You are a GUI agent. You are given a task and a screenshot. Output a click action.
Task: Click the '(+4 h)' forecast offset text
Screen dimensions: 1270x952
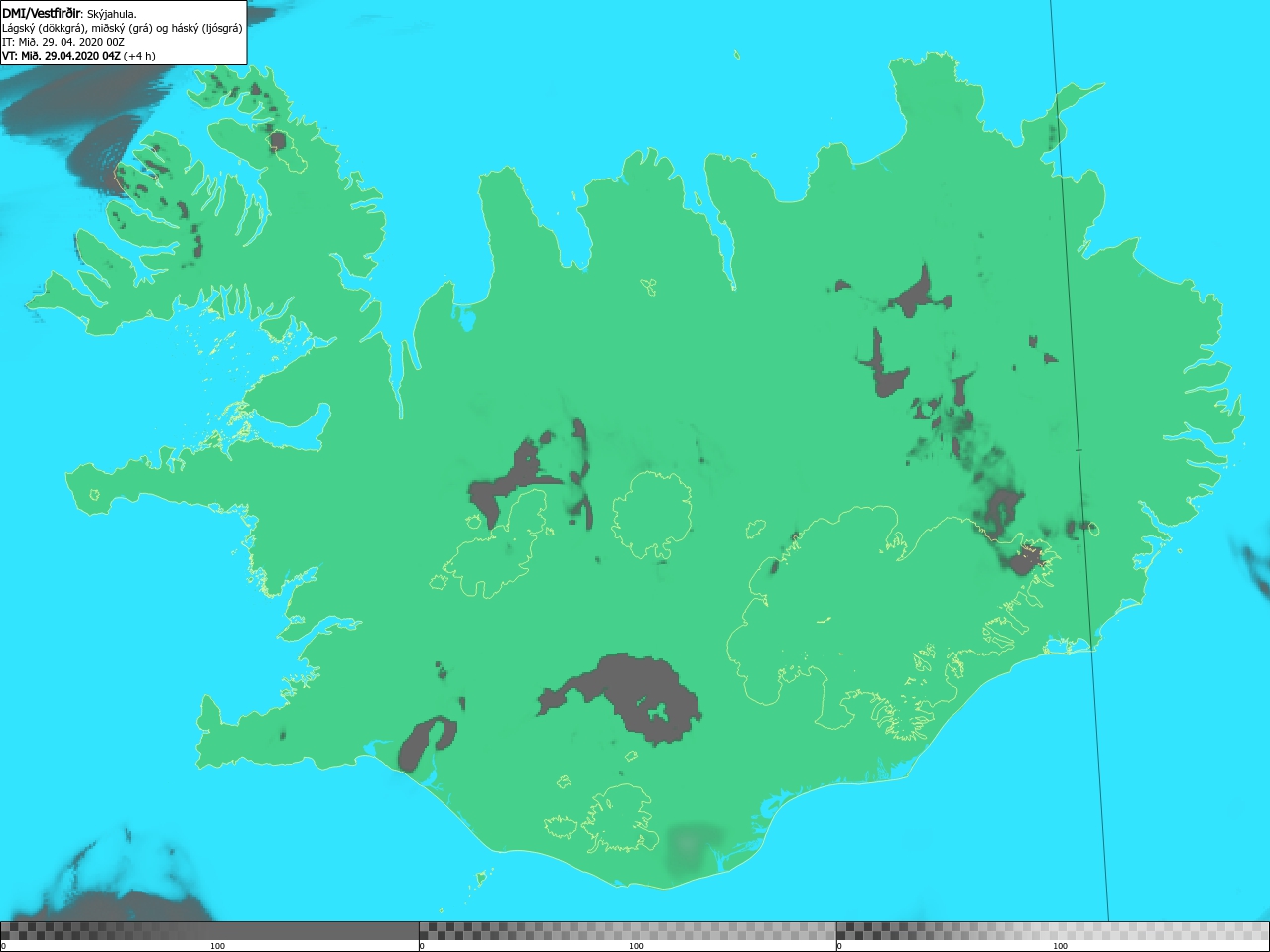pyautogui.click(x=140, y=56)
